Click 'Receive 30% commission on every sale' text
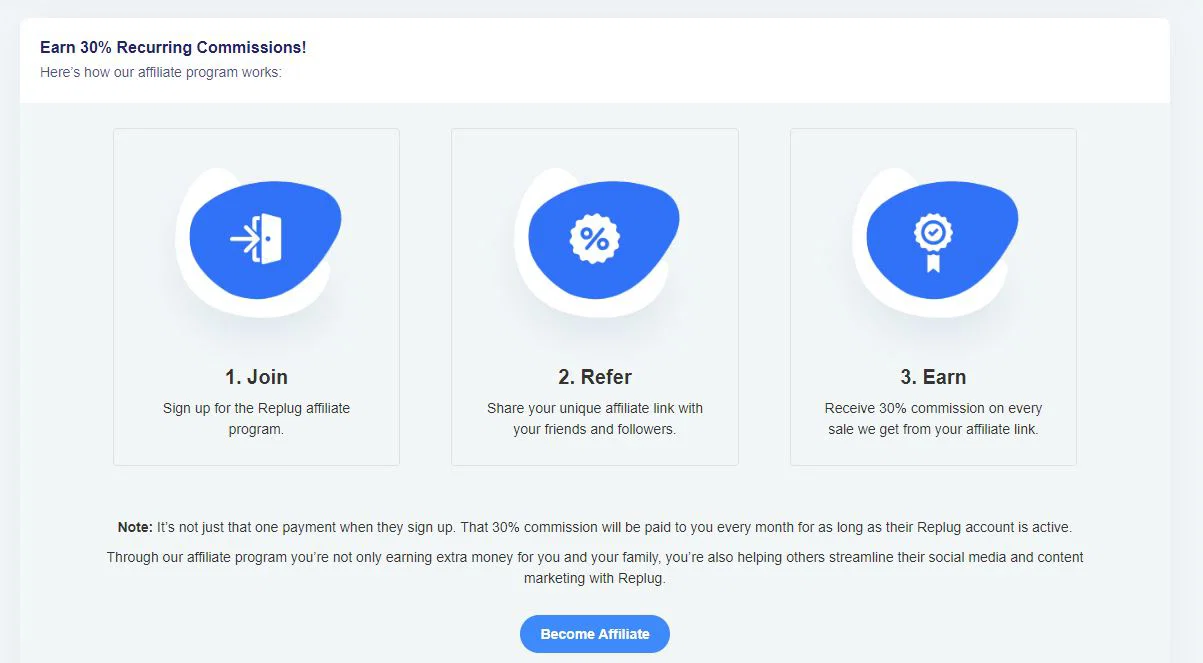Image resolution: width=1203 pixels, height=663 pixels. point(933,419)
